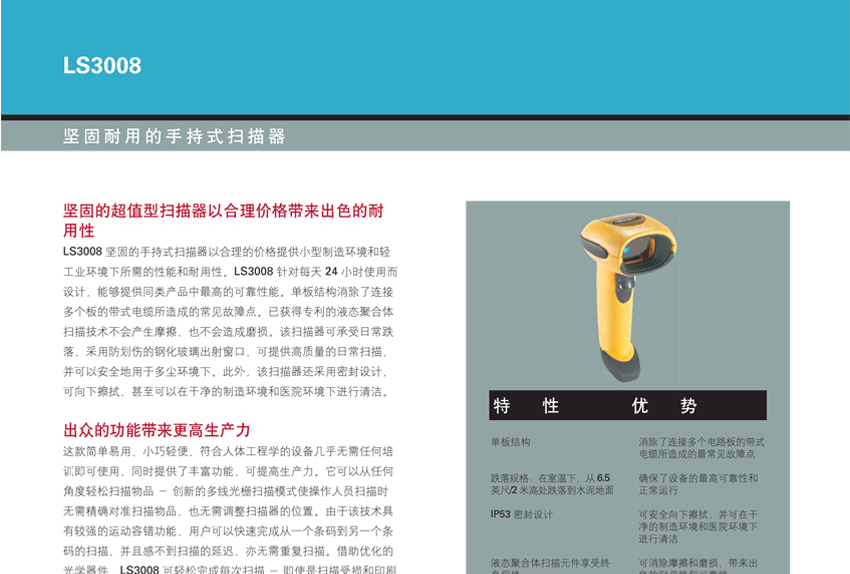Viewport: 850px width, 574px height.
Task: Click advantage text 可安全向下擦拭
Action: pos(698,526)
